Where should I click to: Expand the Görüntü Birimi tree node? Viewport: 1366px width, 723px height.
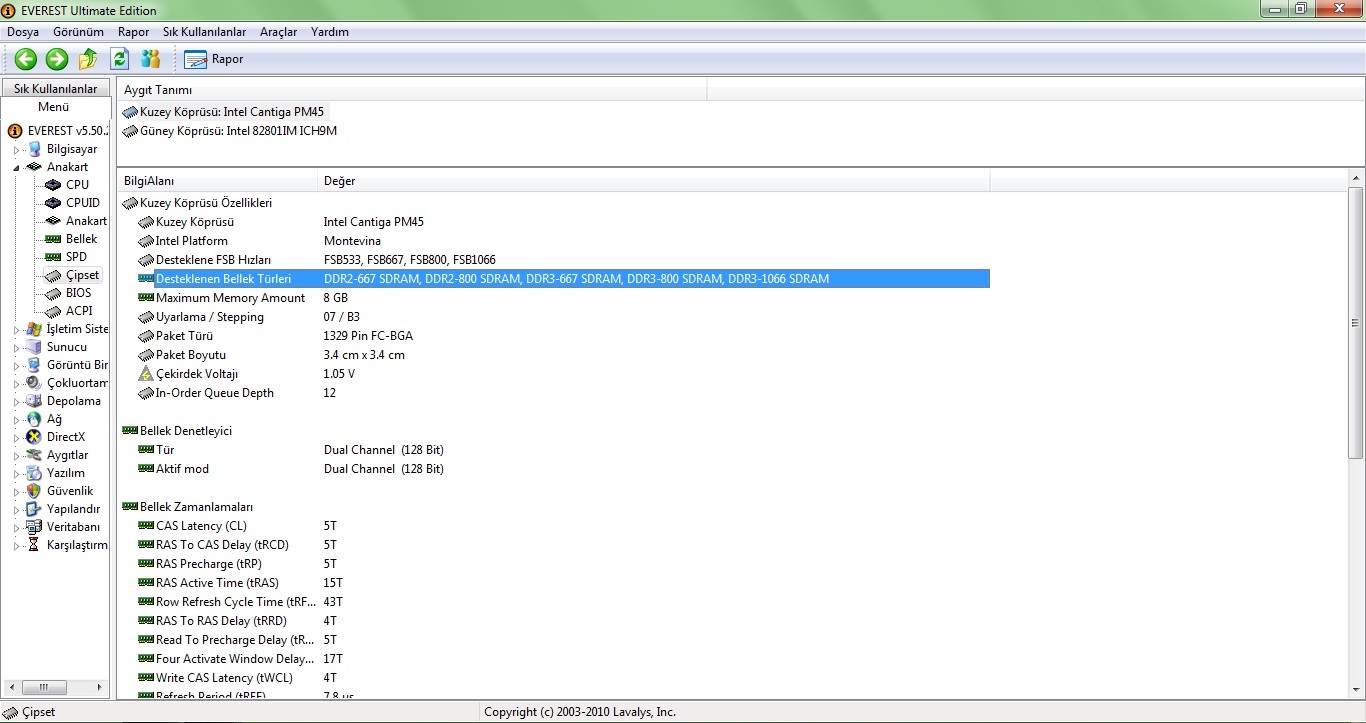[x=17, y=365]
